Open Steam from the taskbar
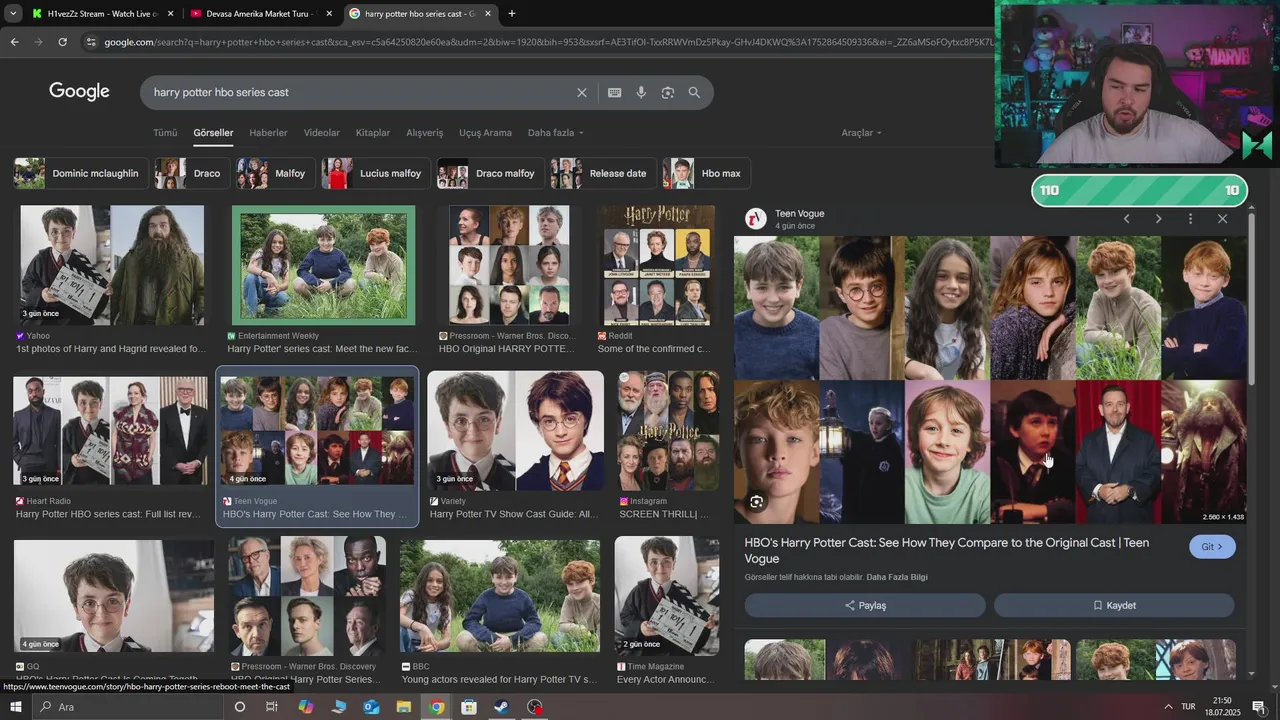 pos(502,707)
